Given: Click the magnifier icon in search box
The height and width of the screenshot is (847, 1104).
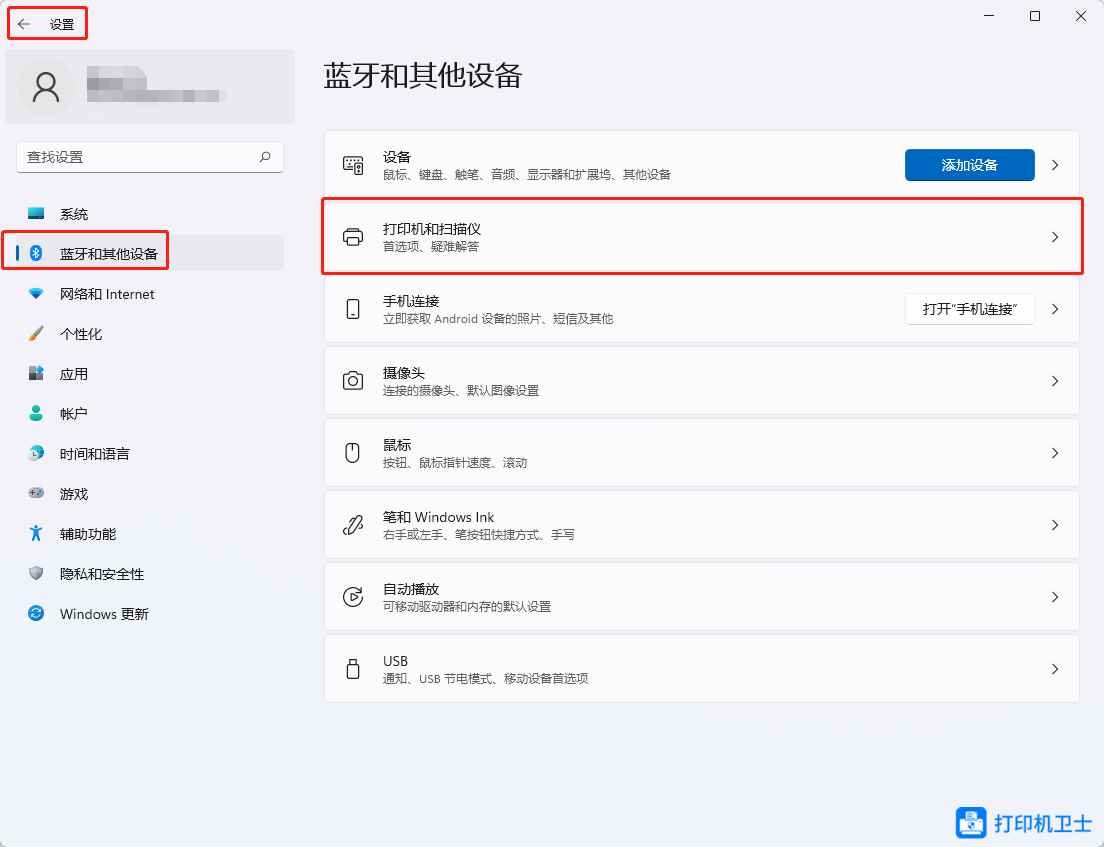Looking at the screenshot, I should click(265, 157).
